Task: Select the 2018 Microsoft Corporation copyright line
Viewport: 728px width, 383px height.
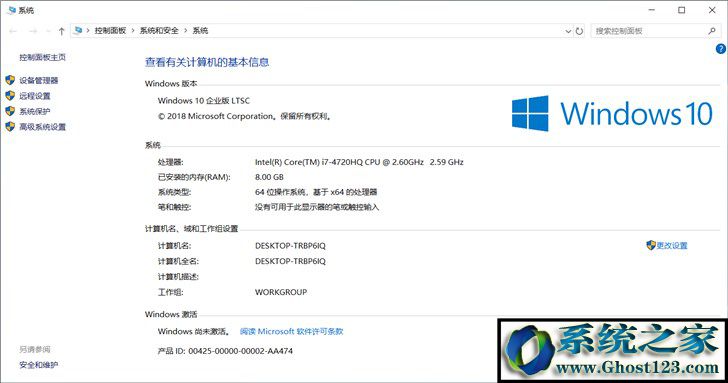Action: coord(245,117)
